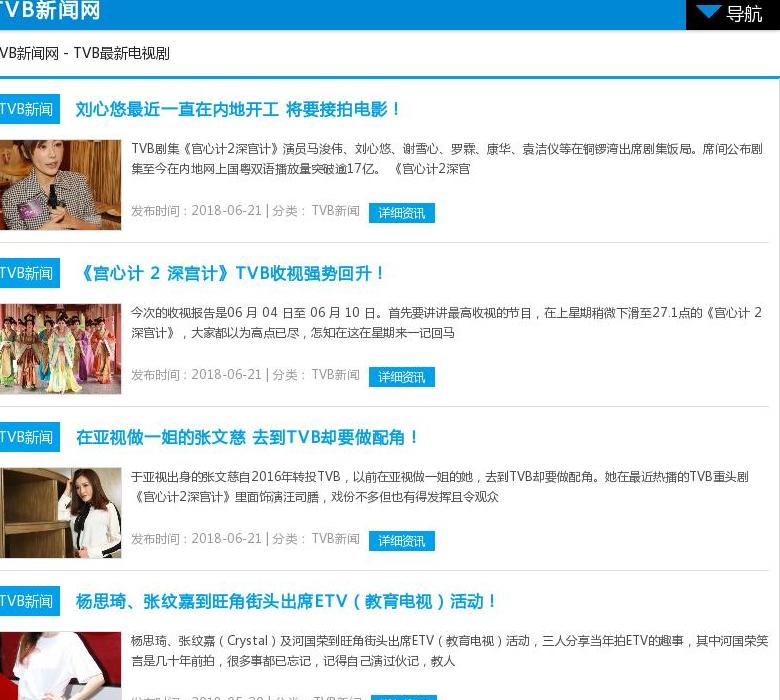
Task: Open headline 在亚视做一姐的张文慈
Action: pos(247,437)
